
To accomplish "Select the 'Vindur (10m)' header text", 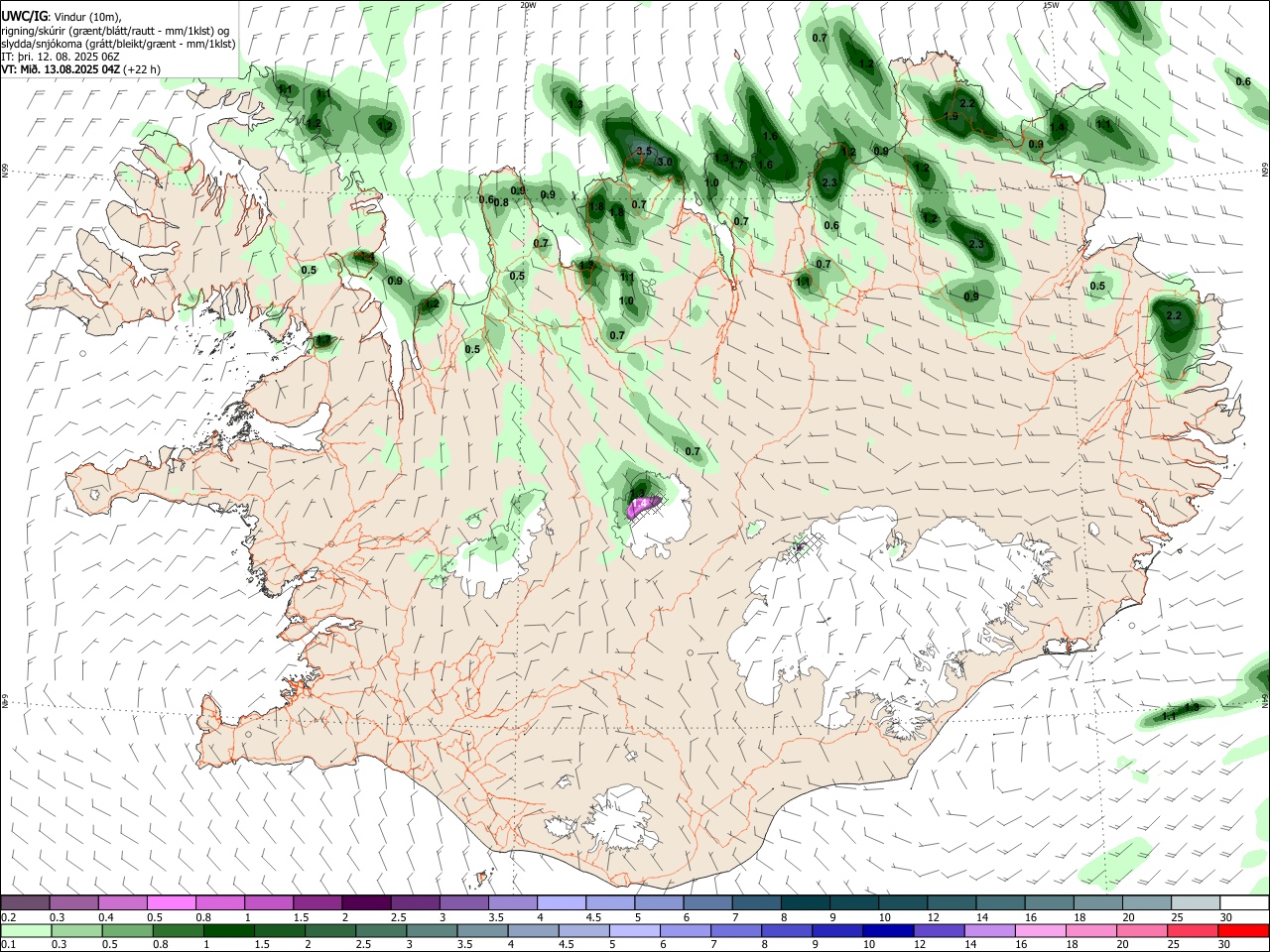I will point(88,17).
